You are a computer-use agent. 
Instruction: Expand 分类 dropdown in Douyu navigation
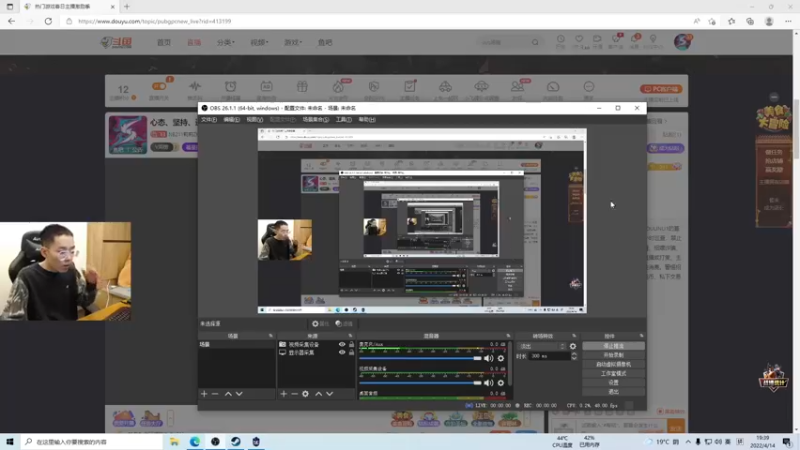point(226,42)
